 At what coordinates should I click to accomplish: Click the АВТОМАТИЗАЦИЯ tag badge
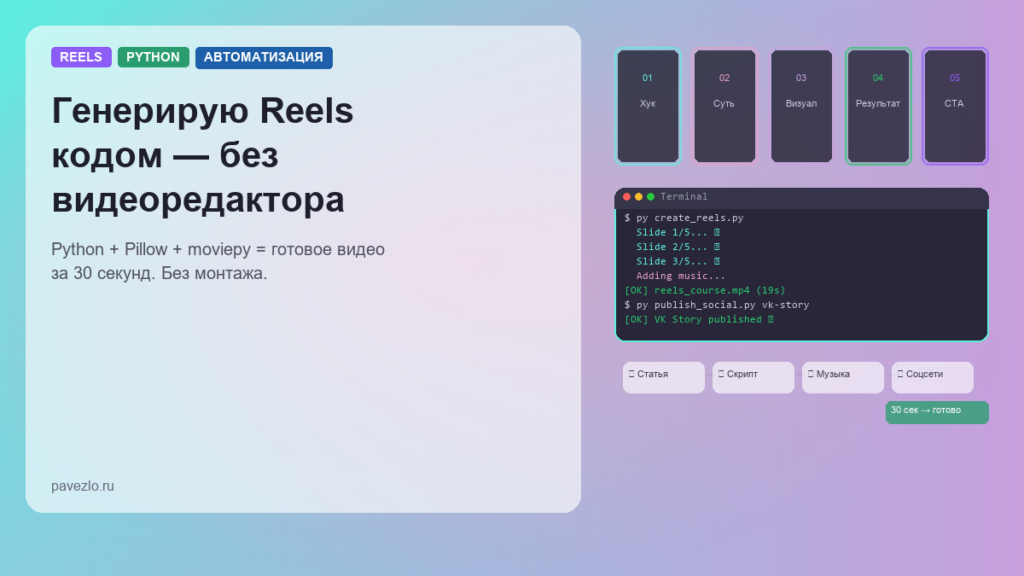coord(263,57)
